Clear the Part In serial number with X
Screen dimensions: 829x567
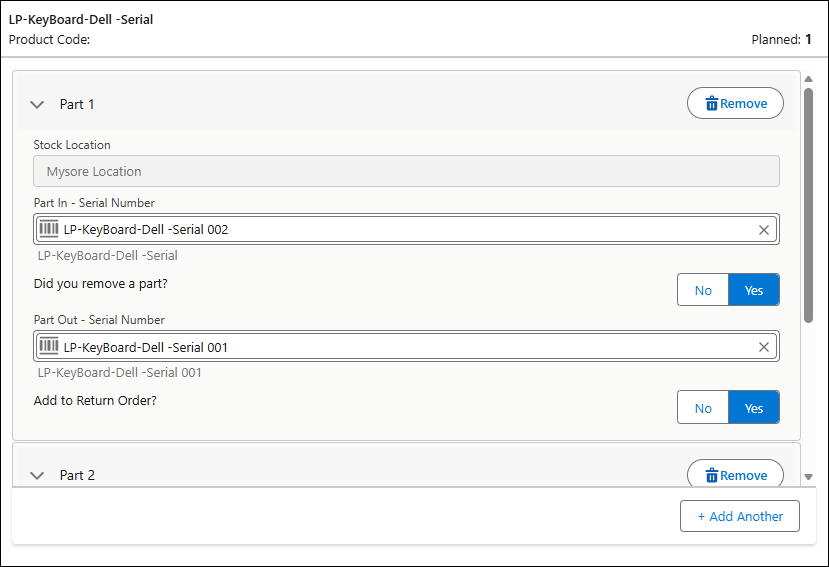763,230
